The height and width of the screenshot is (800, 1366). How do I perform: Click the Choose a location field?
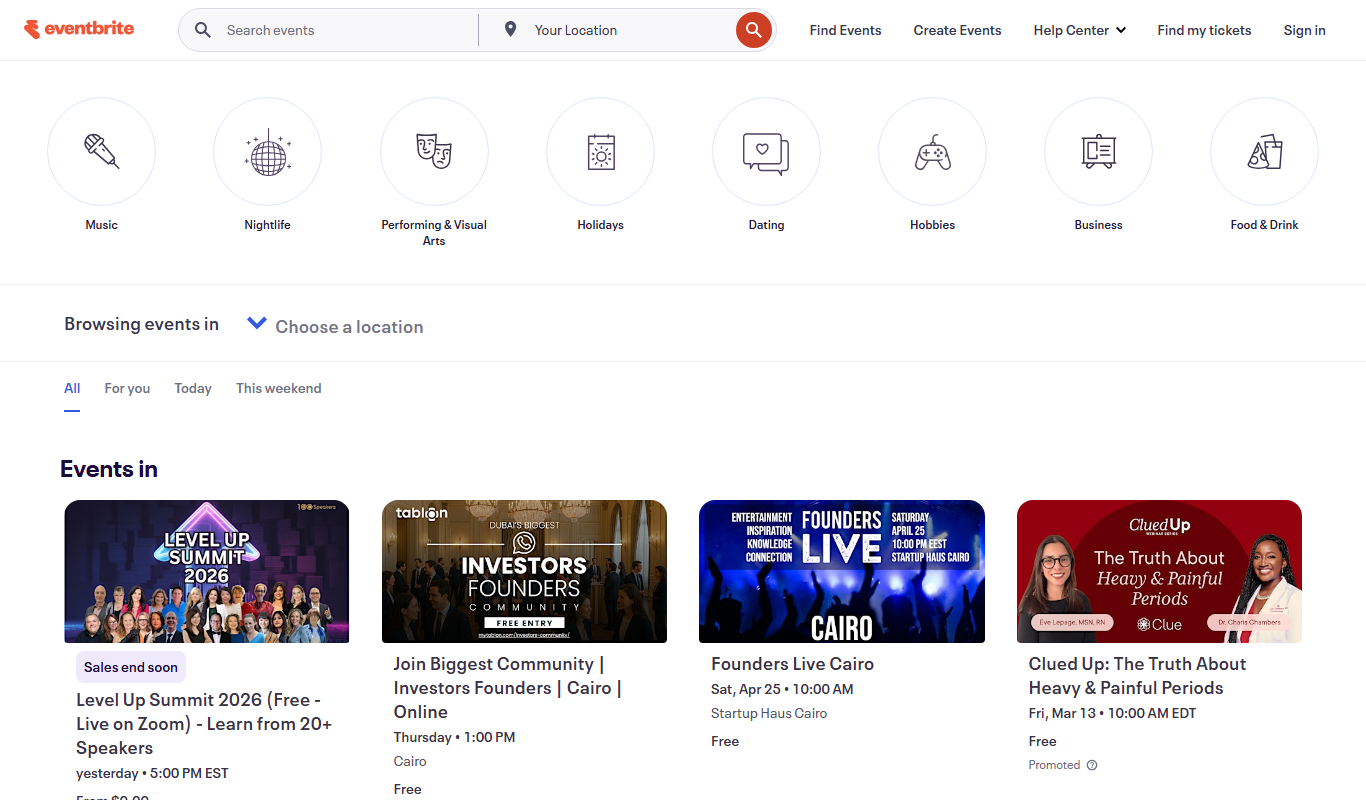tap(349, 327)
